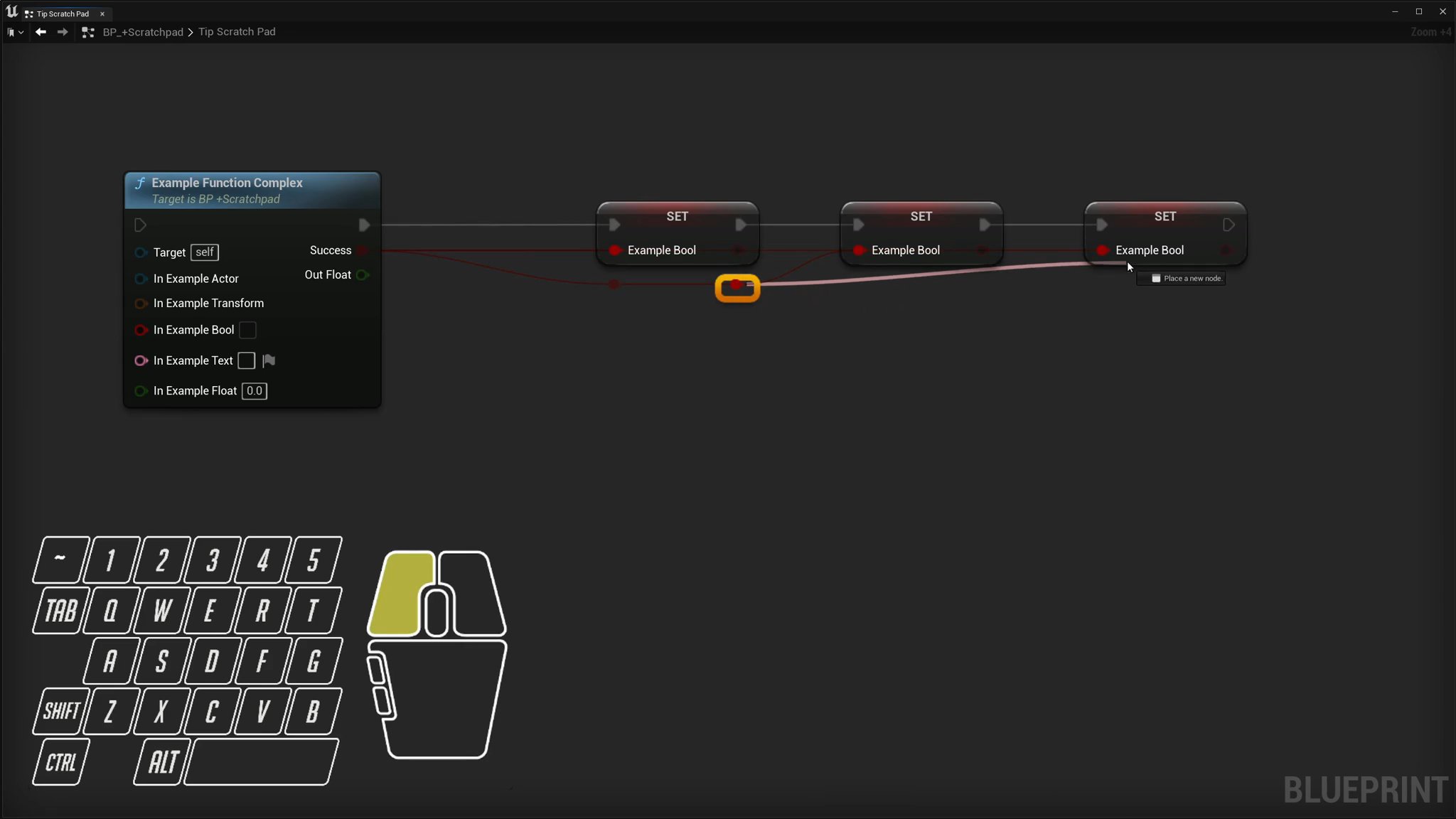The image size is (1456, 819).
Task: Click the In Example Float value field
Action: 254,391
